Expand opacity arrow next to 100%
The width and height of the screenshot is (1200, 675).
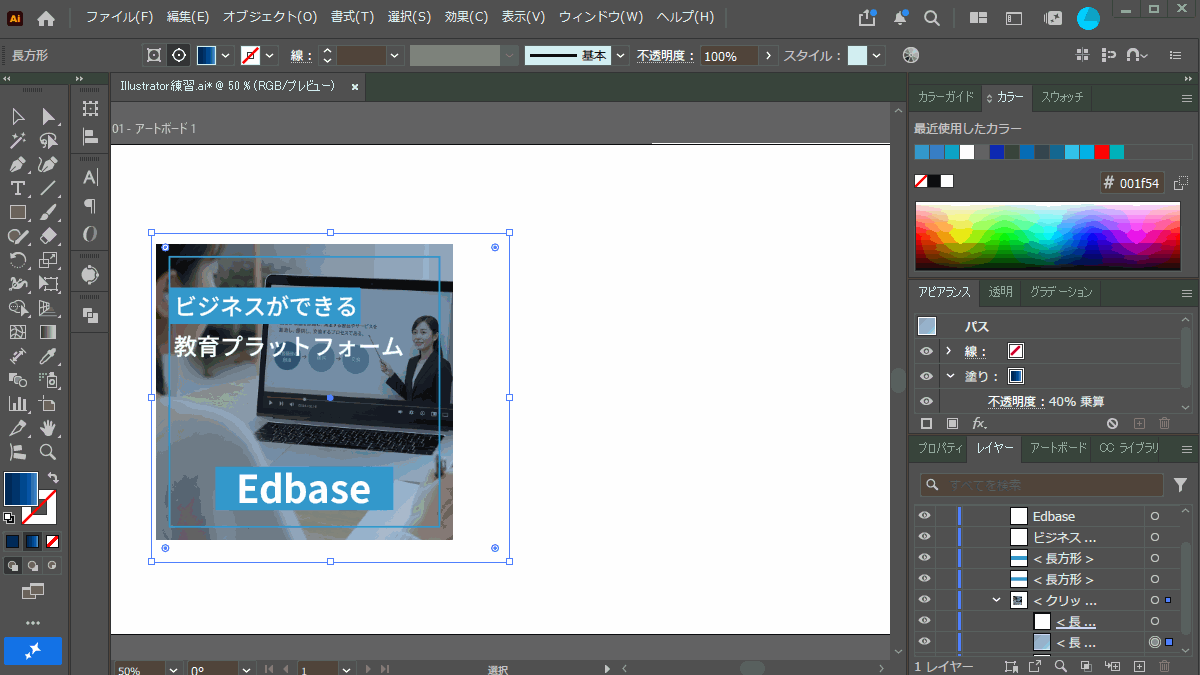(x=768, y=56)
